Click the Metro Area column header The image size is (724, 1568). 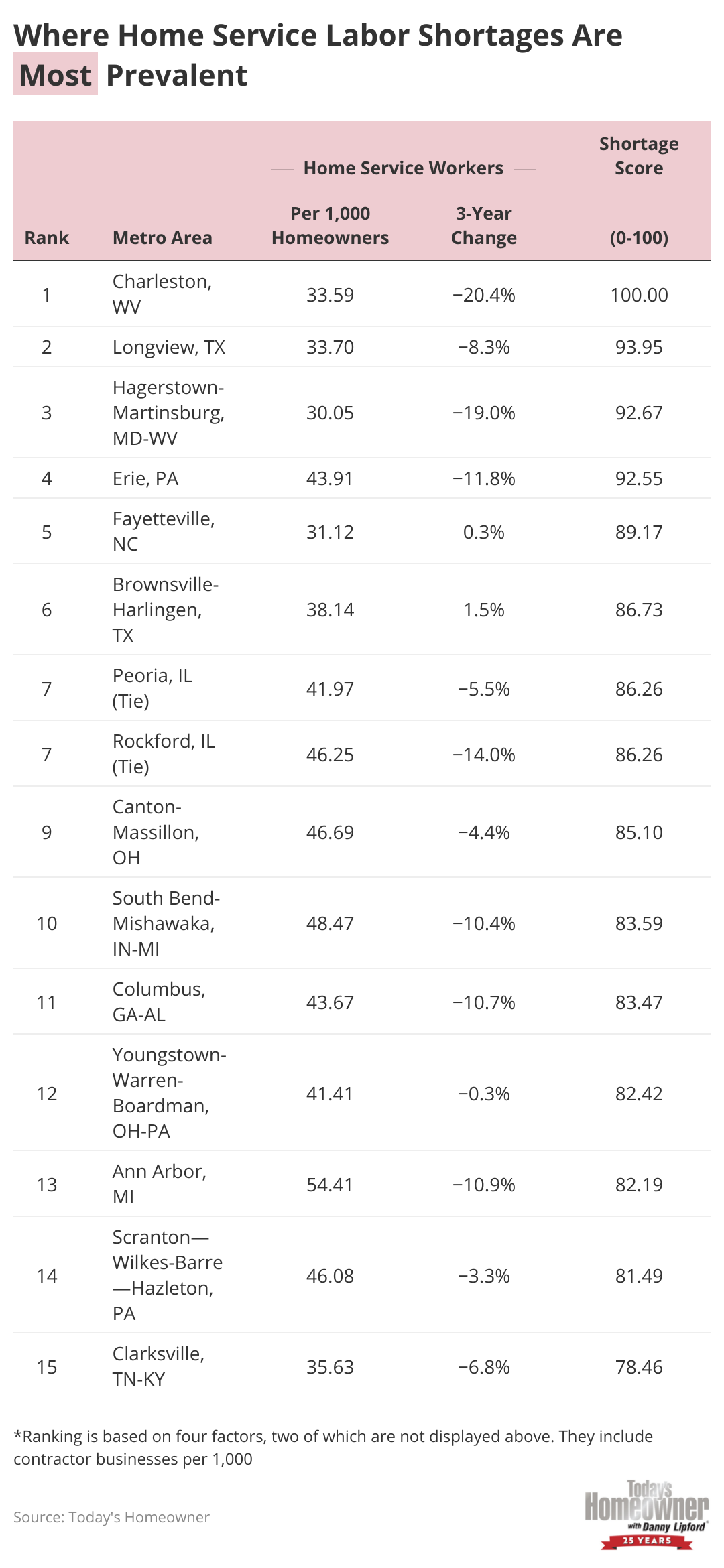pos(162,238)
